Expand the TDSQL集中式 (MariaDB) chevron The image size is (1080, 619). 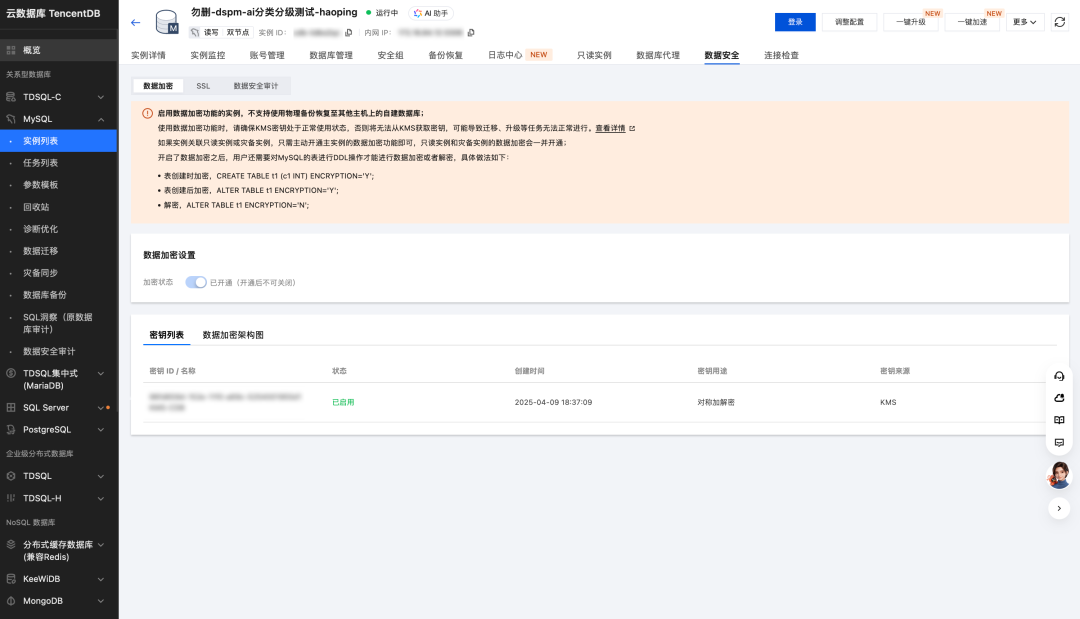[x=101, y=373]
